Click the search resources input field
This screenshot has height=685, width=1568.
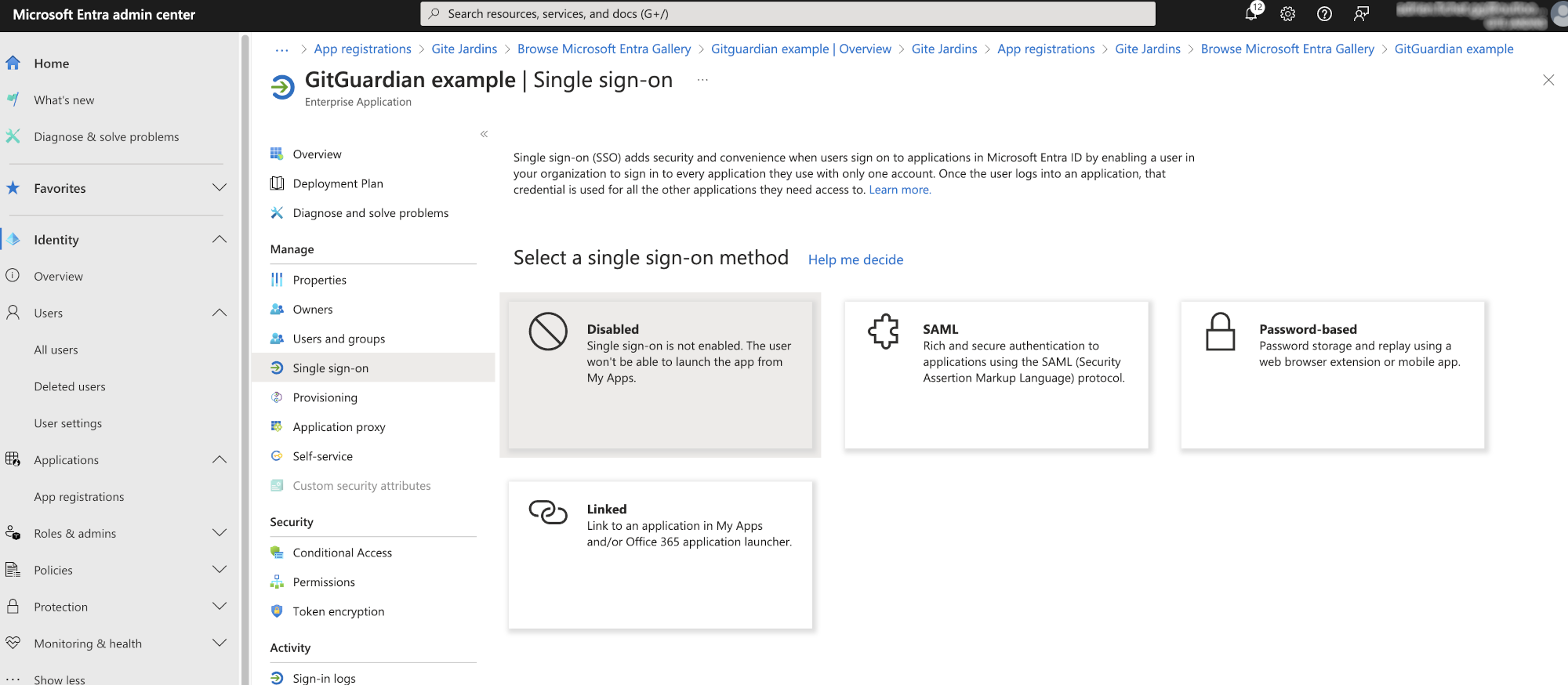(x=788, y=13)
